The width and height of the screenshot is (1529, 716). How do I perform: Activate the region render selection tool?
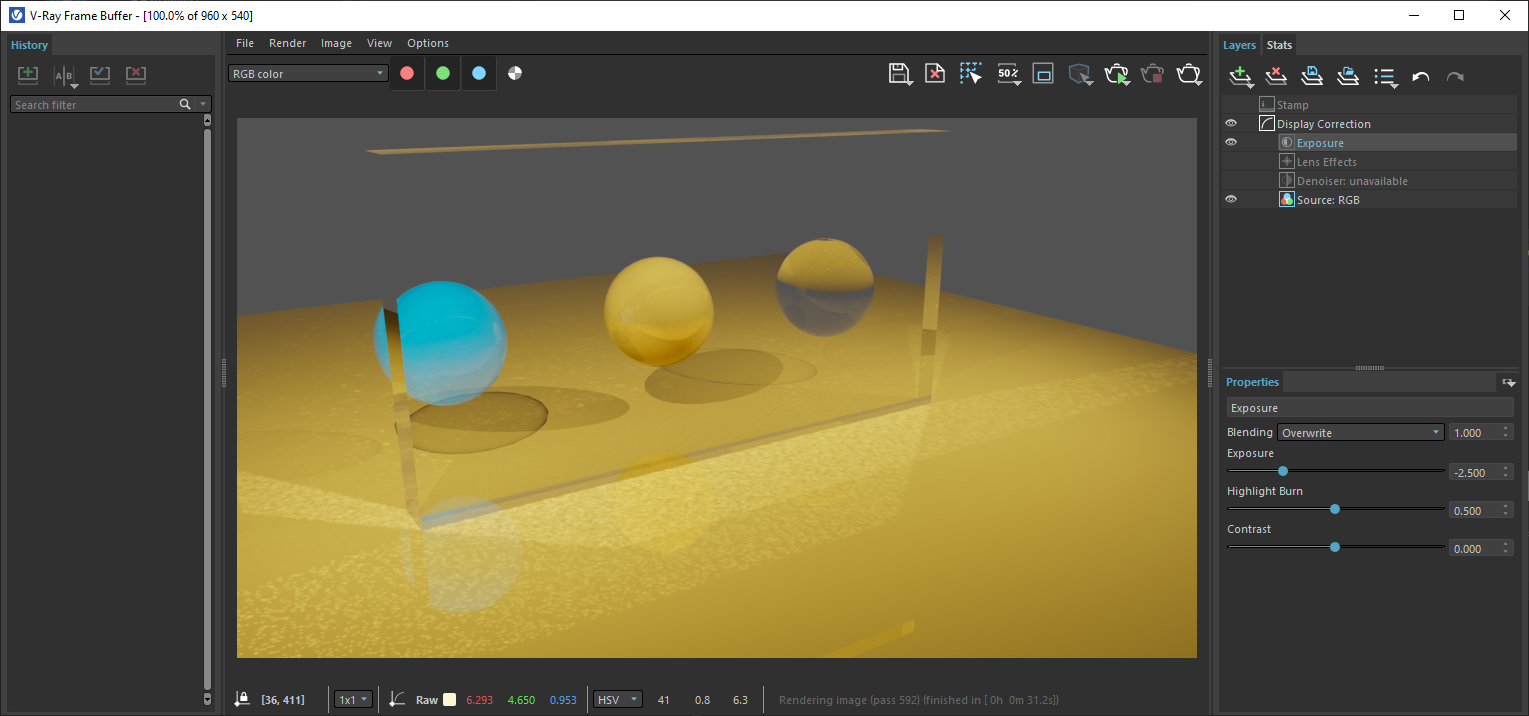click(x=970, y=74)
